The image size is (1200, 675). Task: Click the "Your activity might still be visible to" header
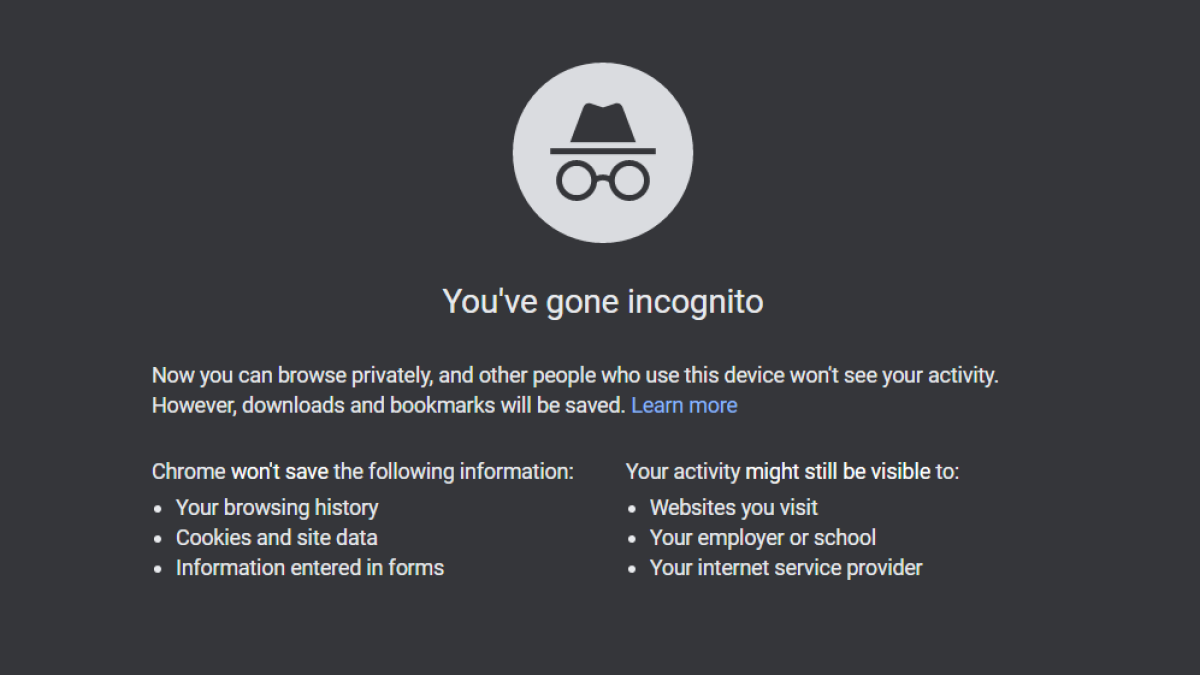[792, 471]
